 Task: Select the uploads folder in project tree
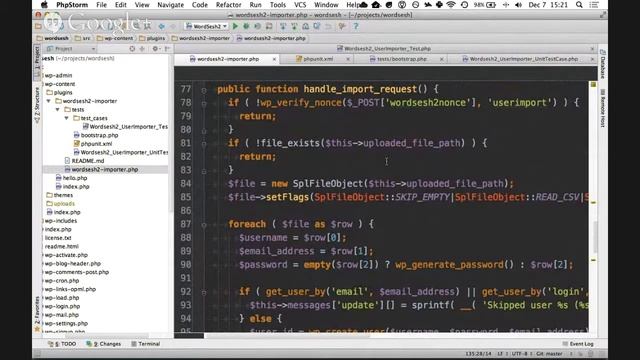pyautogui.click(x=64, y=204)
